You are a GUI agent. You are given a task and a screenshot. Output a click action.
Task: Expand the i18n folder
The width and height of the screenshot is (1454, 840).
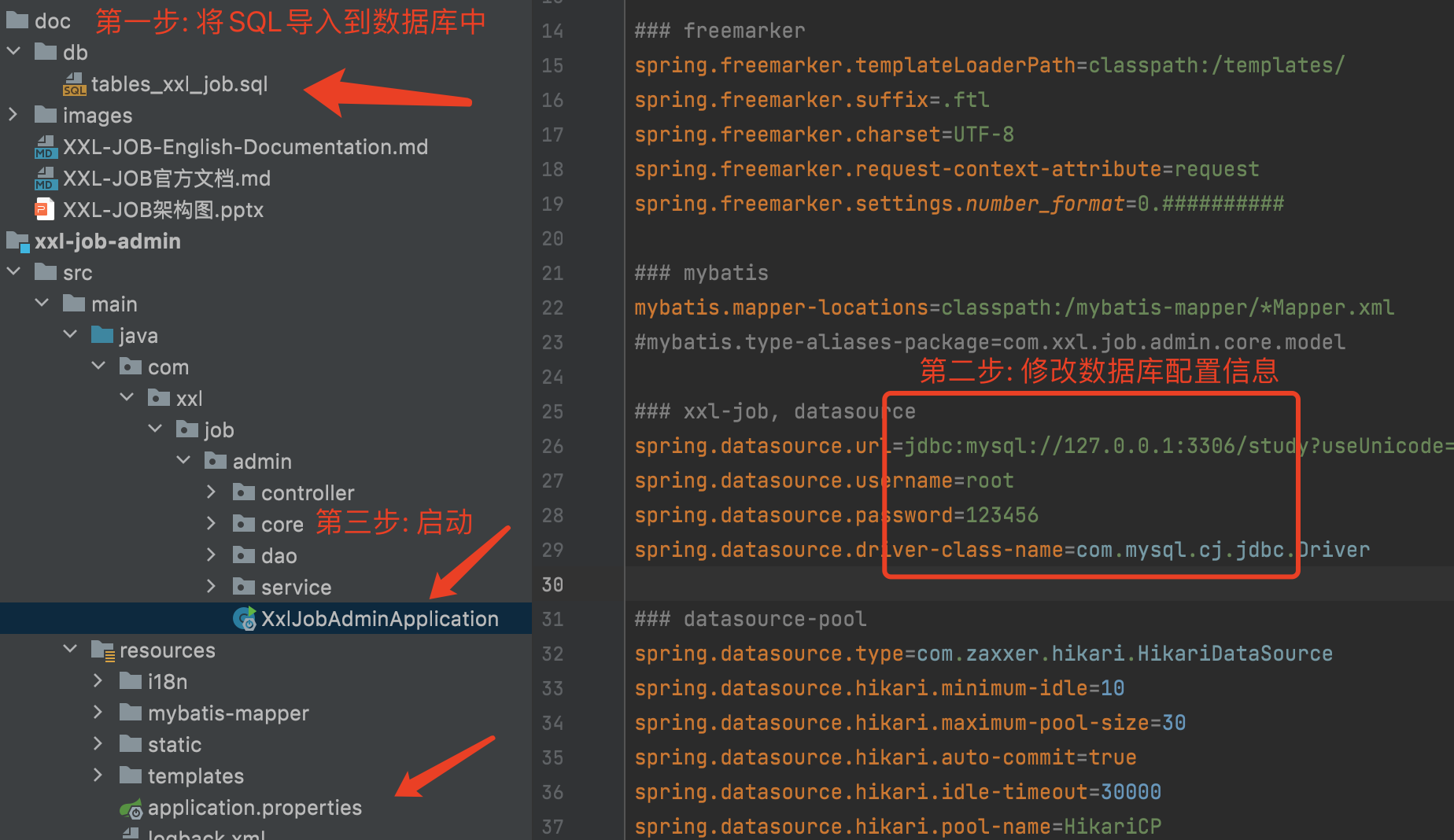(98, 681)
